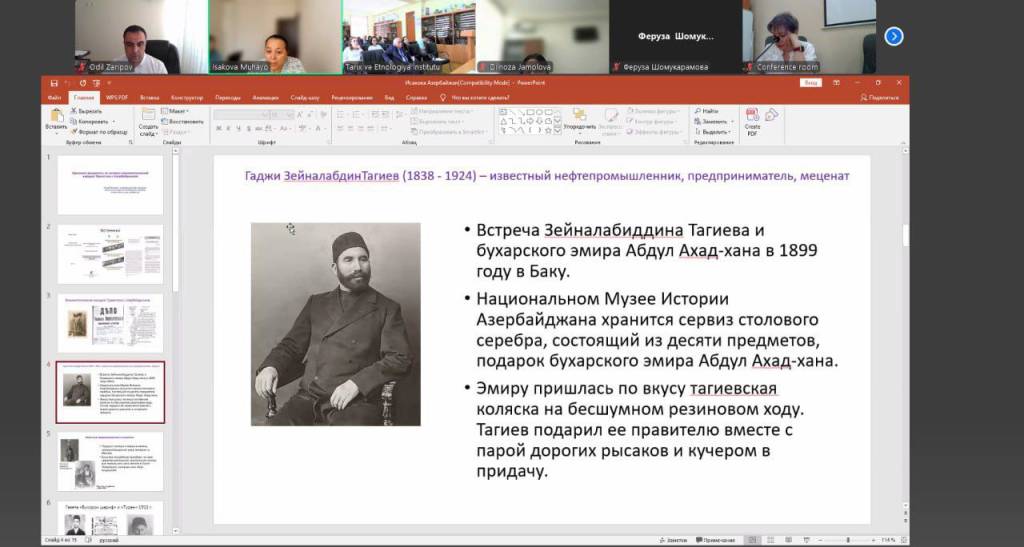Select slide 5 thumbnail in slide panel
Viewport: 1024px width, 547px height.
coord(109,461)
